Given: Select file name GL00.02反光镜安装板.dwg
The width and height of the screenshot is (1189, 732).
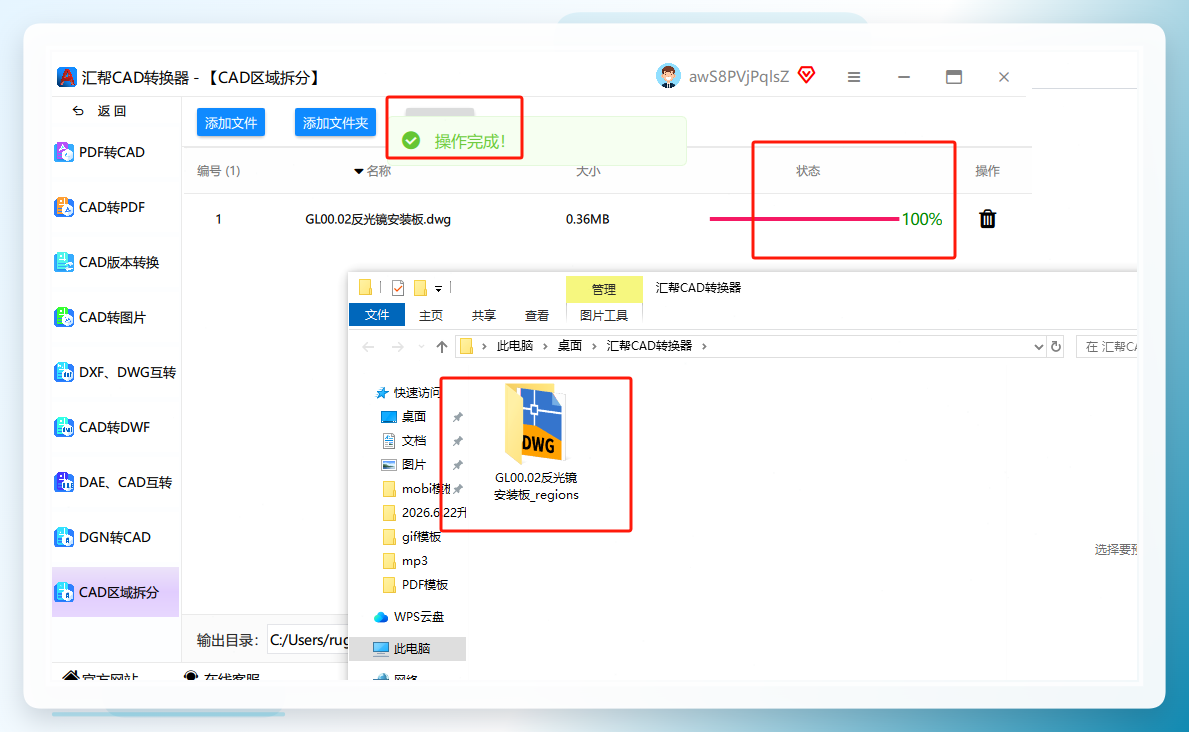Looking at the screenshot, I should click(x=378, y=219).
